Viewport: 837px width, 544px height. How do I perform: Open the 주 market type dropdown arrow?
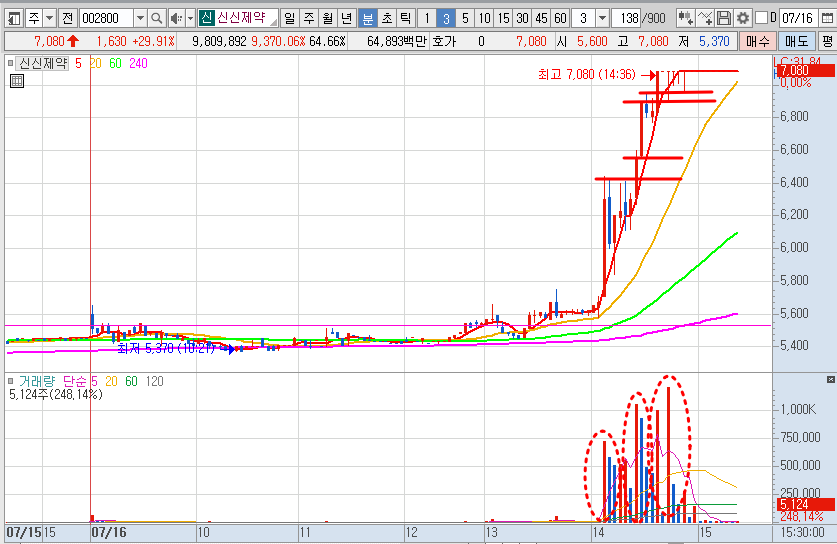click(49, 19)
